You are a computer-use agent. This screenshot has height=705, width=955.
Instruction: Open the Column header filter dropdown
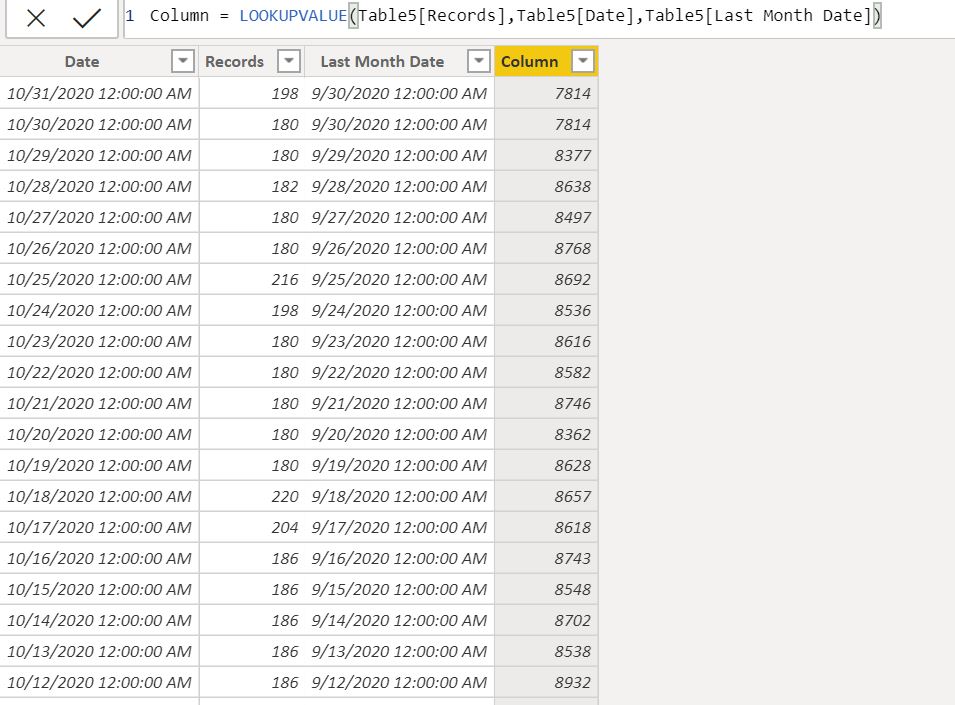(583, 61)
